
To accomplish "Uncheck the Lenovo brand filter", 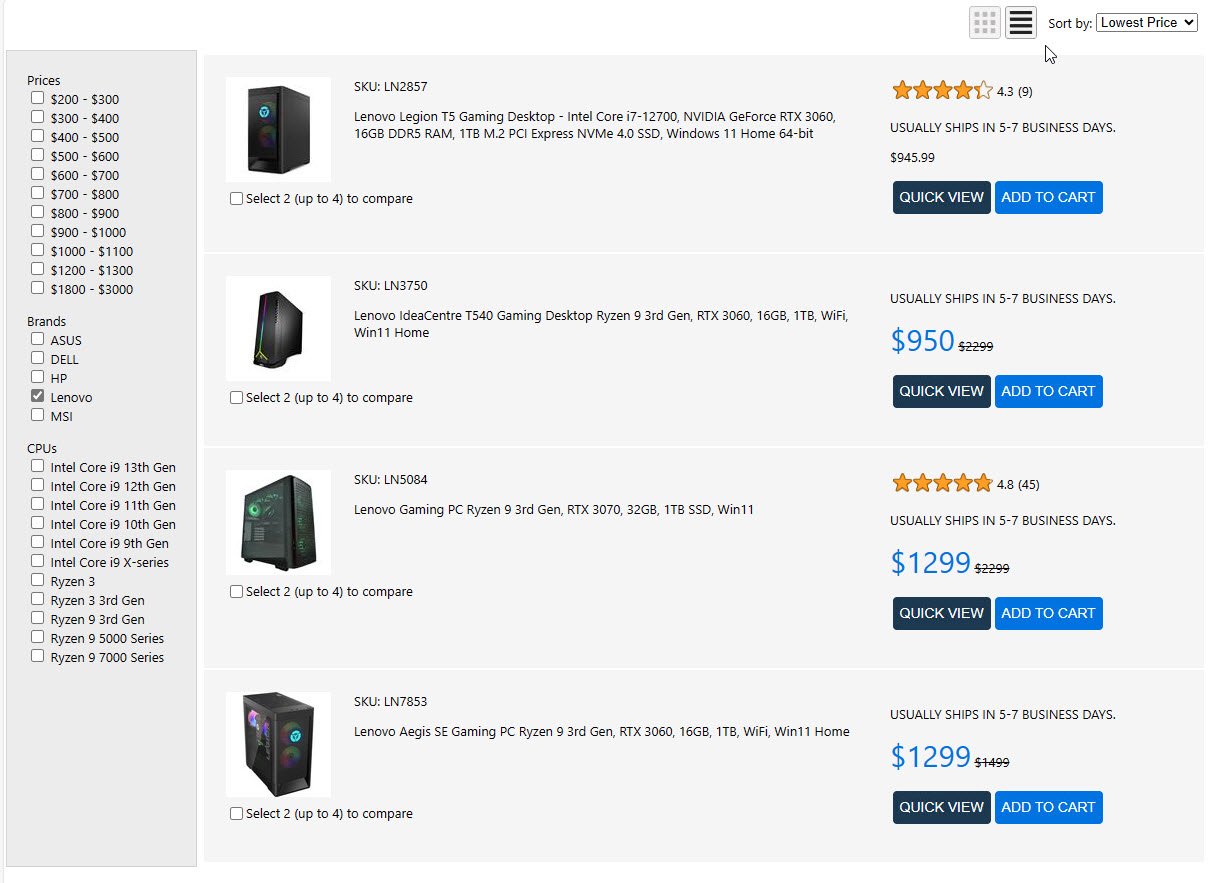I will click(38, 396).
